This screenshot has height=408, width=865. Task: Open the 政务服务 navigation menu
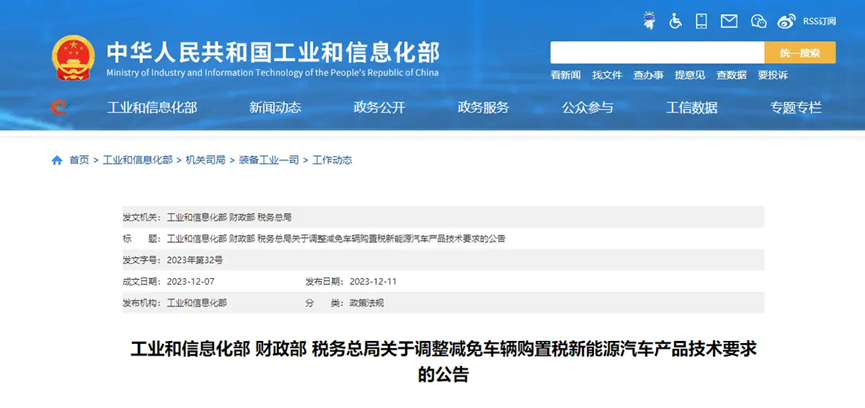483,108
